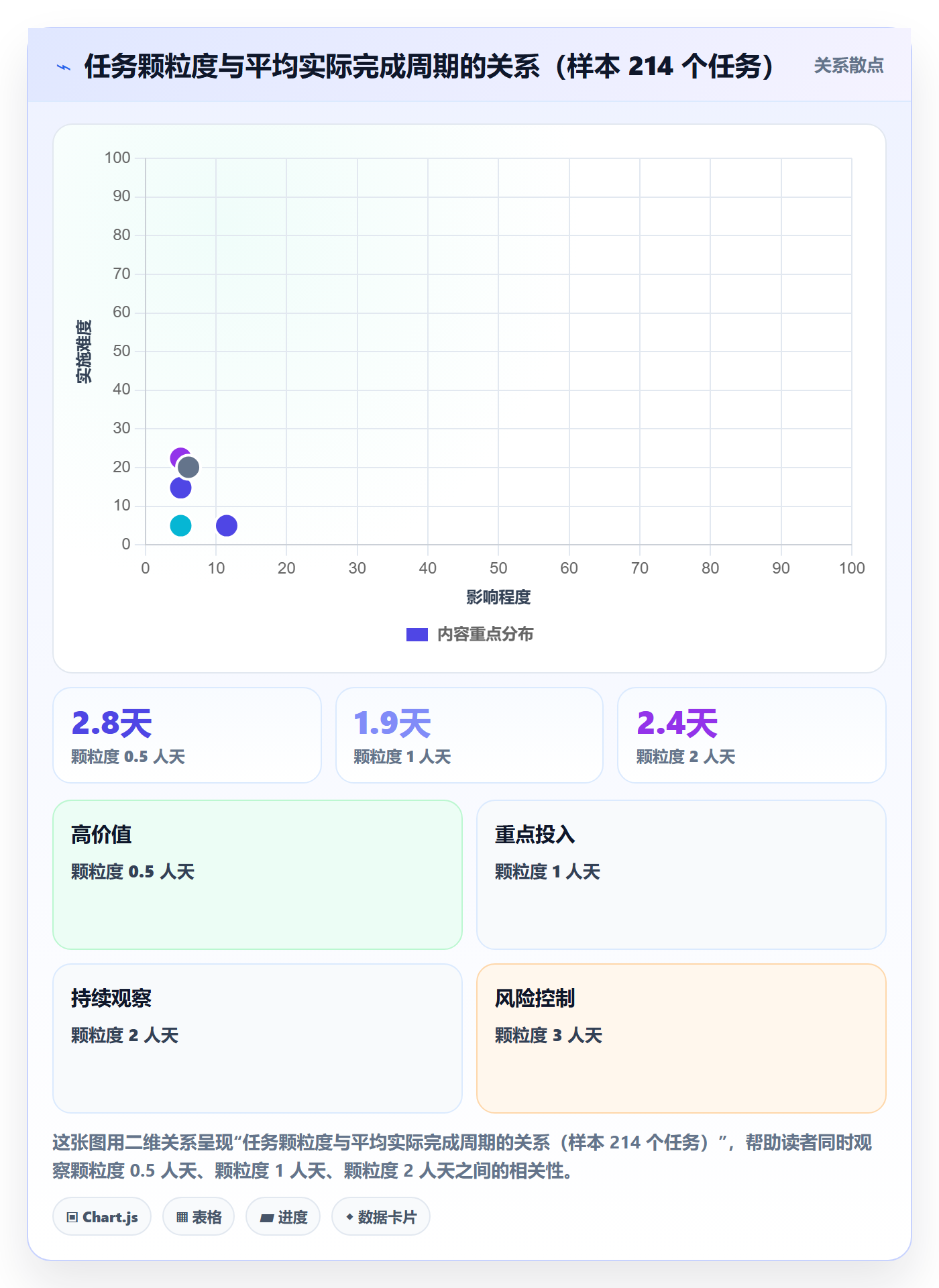This screenshot has width=939, height=1288.
Task: Open the 重点投入 quadrant card
Action: click(681, 875)
